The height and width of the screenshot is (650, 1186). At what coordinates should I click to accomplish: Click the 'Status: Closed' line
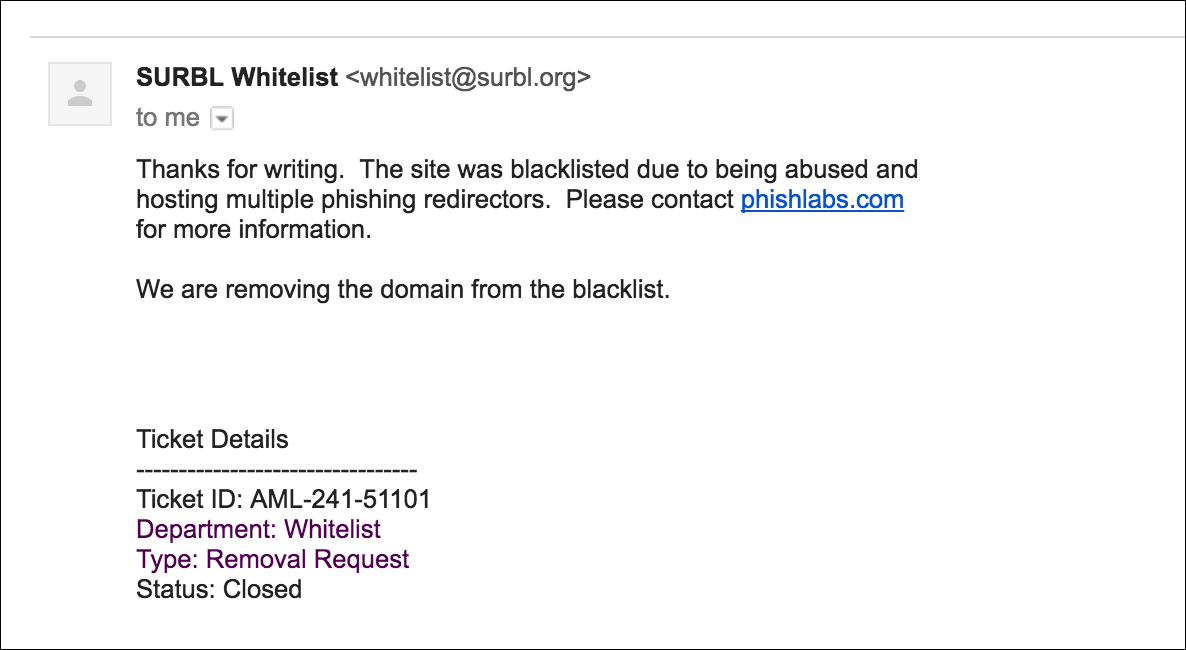click(x=219, y=589)
